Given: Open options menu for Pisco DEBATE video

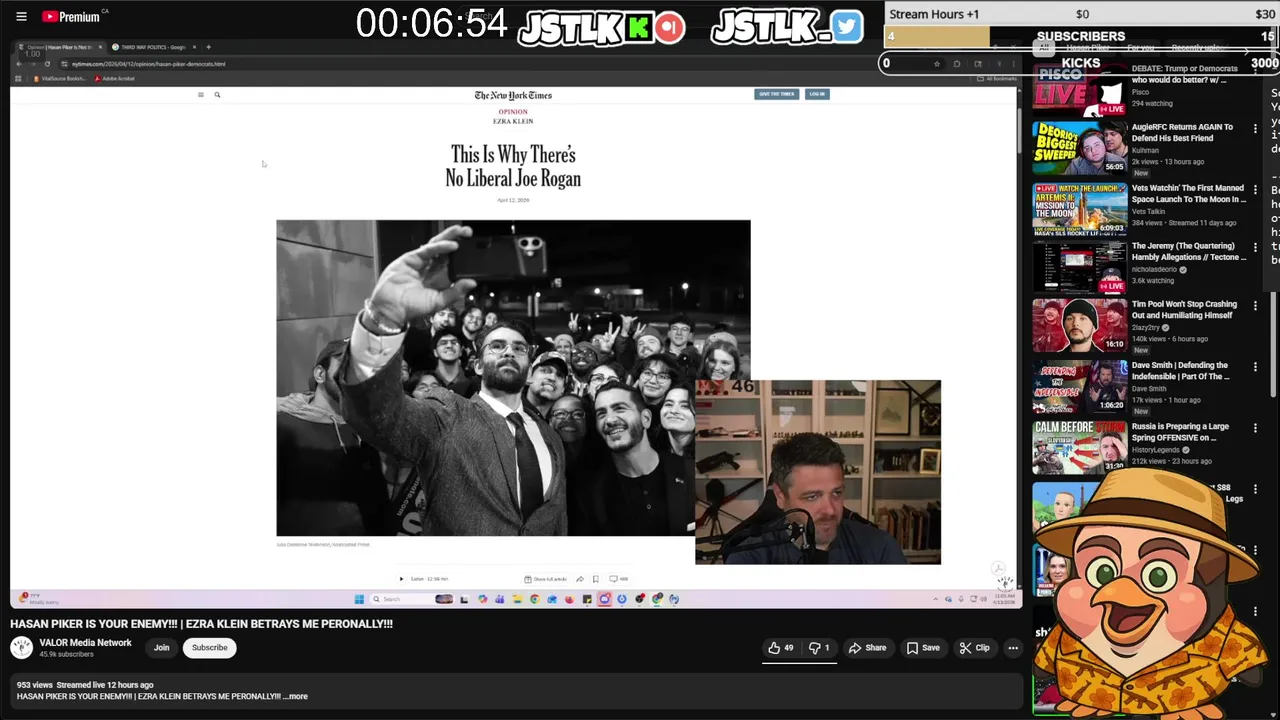Looking at the screenshot, I should 1255,72.
